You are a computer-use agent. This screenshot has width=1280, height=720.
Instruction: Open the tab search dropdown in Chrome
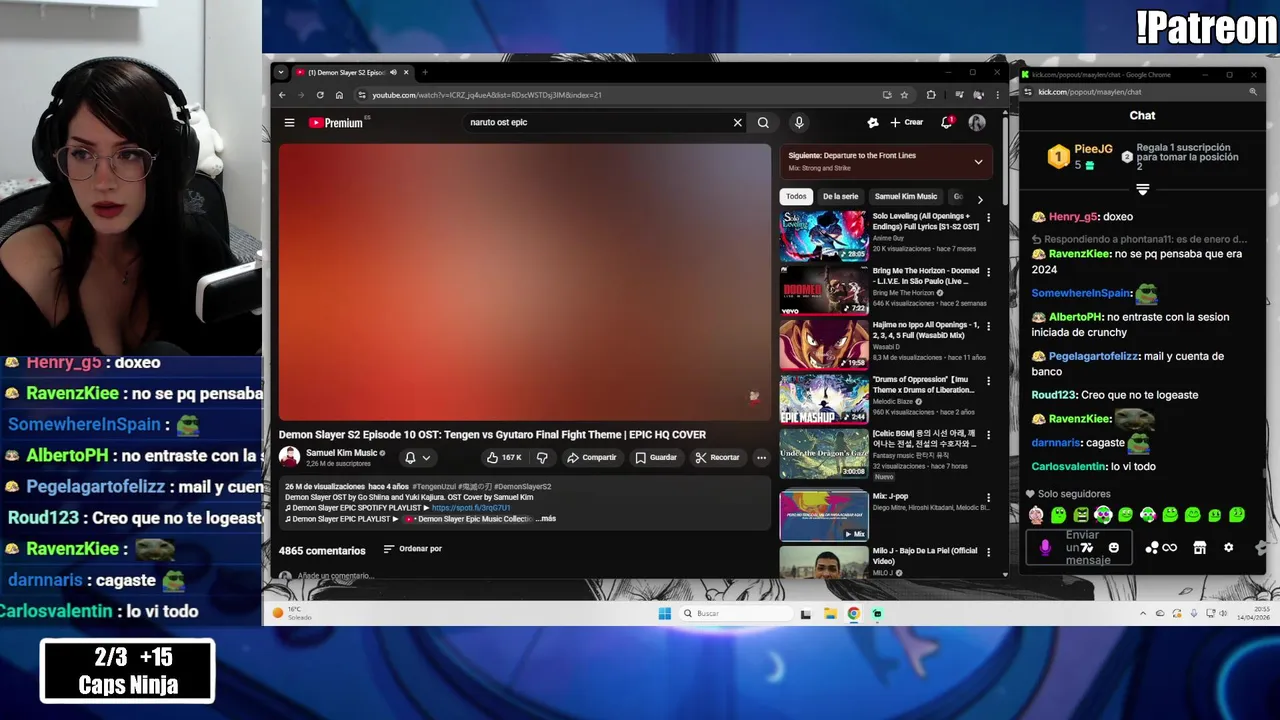click(x=281, y=72)
